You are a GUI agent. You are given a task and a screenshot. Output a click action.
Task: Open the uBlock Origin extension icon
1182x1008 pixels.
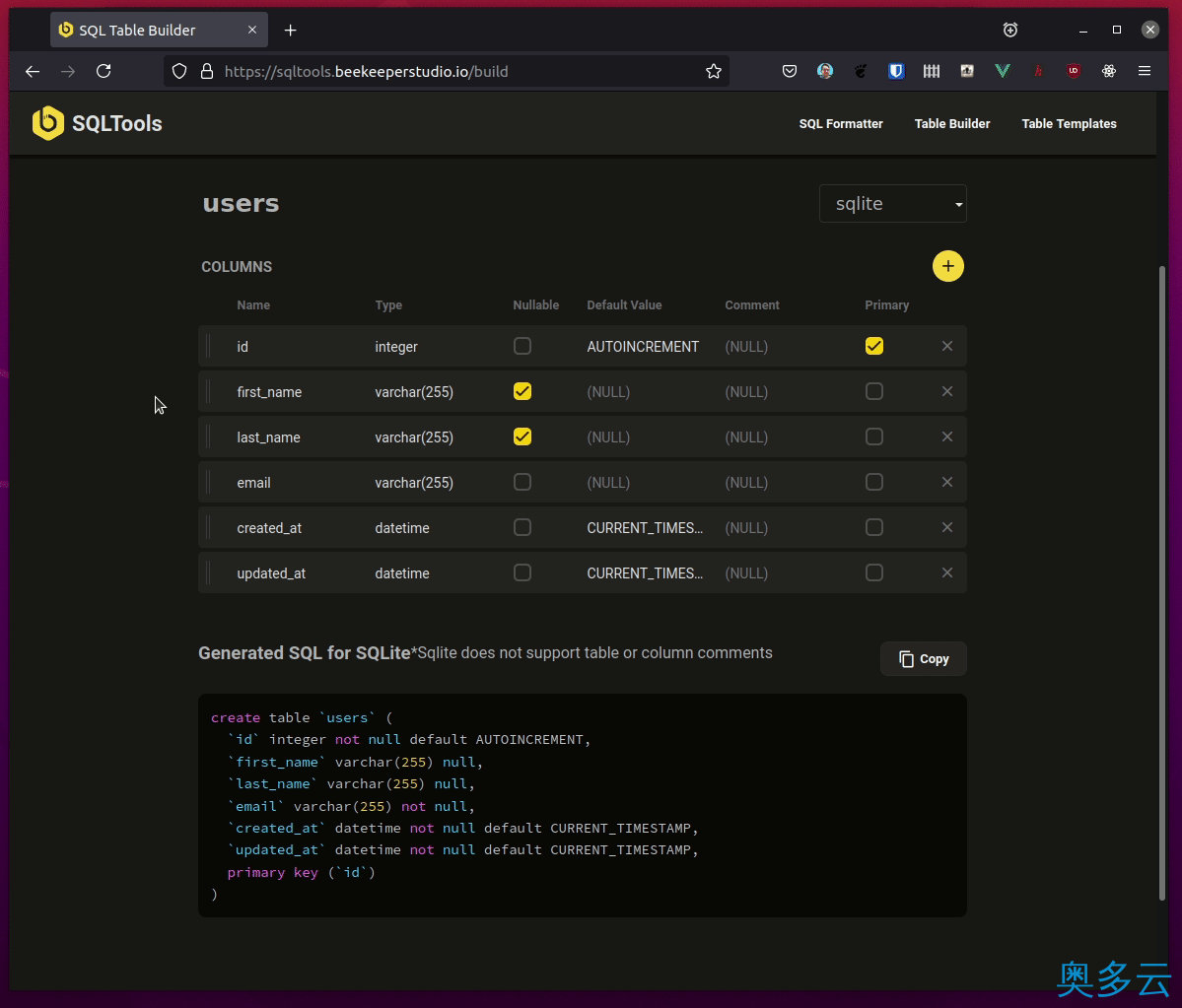point(1074,71)
